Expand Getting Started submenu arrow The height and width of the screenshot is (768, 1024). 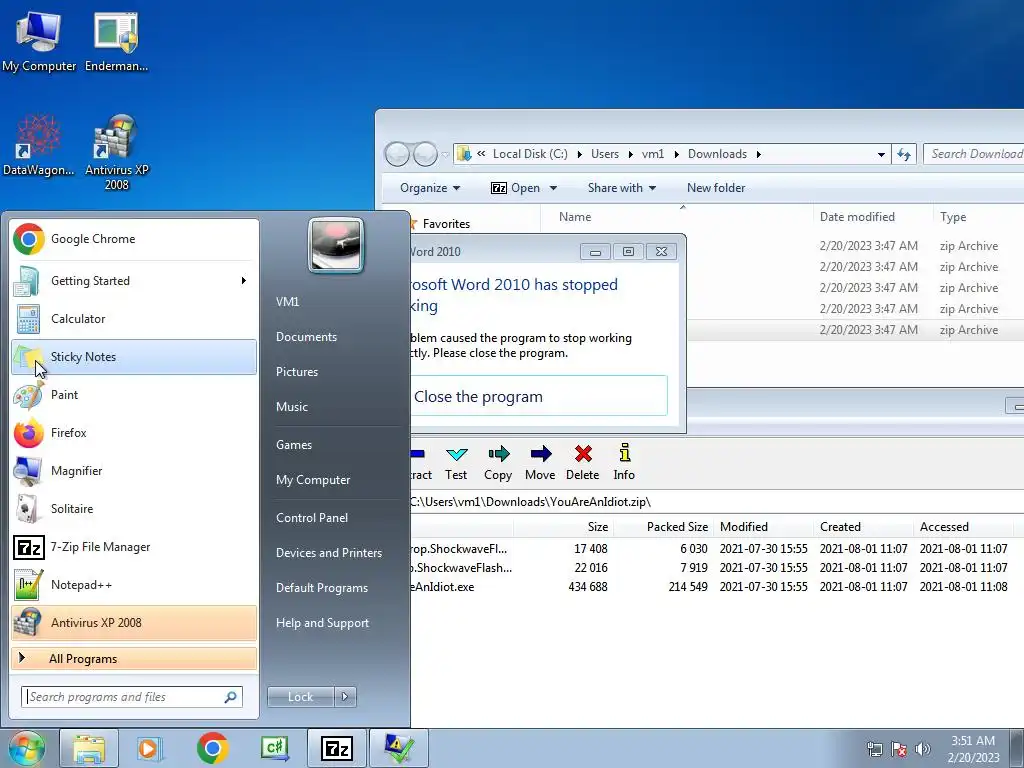pyautogui.click(x=244, y=281)
